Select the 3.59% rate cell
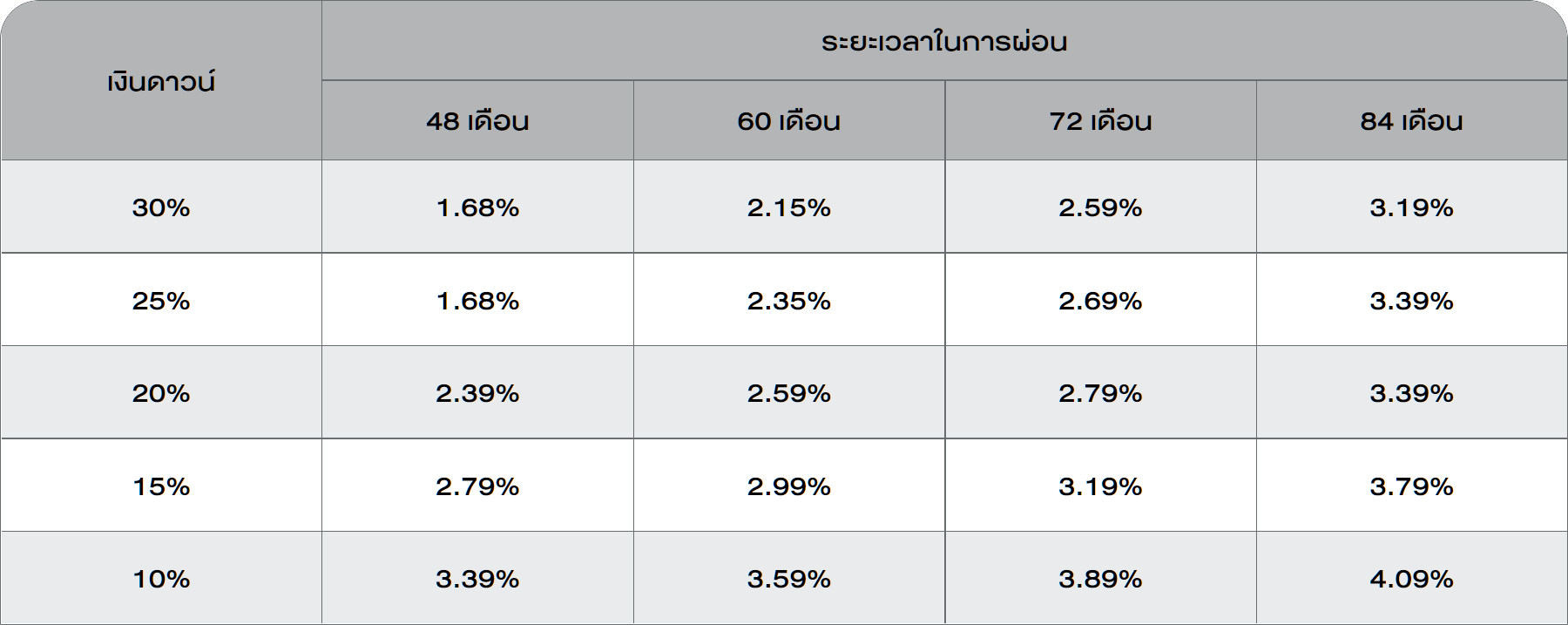Image resolution: width=1568 pixels, height=625 pixels. (788, 579)
